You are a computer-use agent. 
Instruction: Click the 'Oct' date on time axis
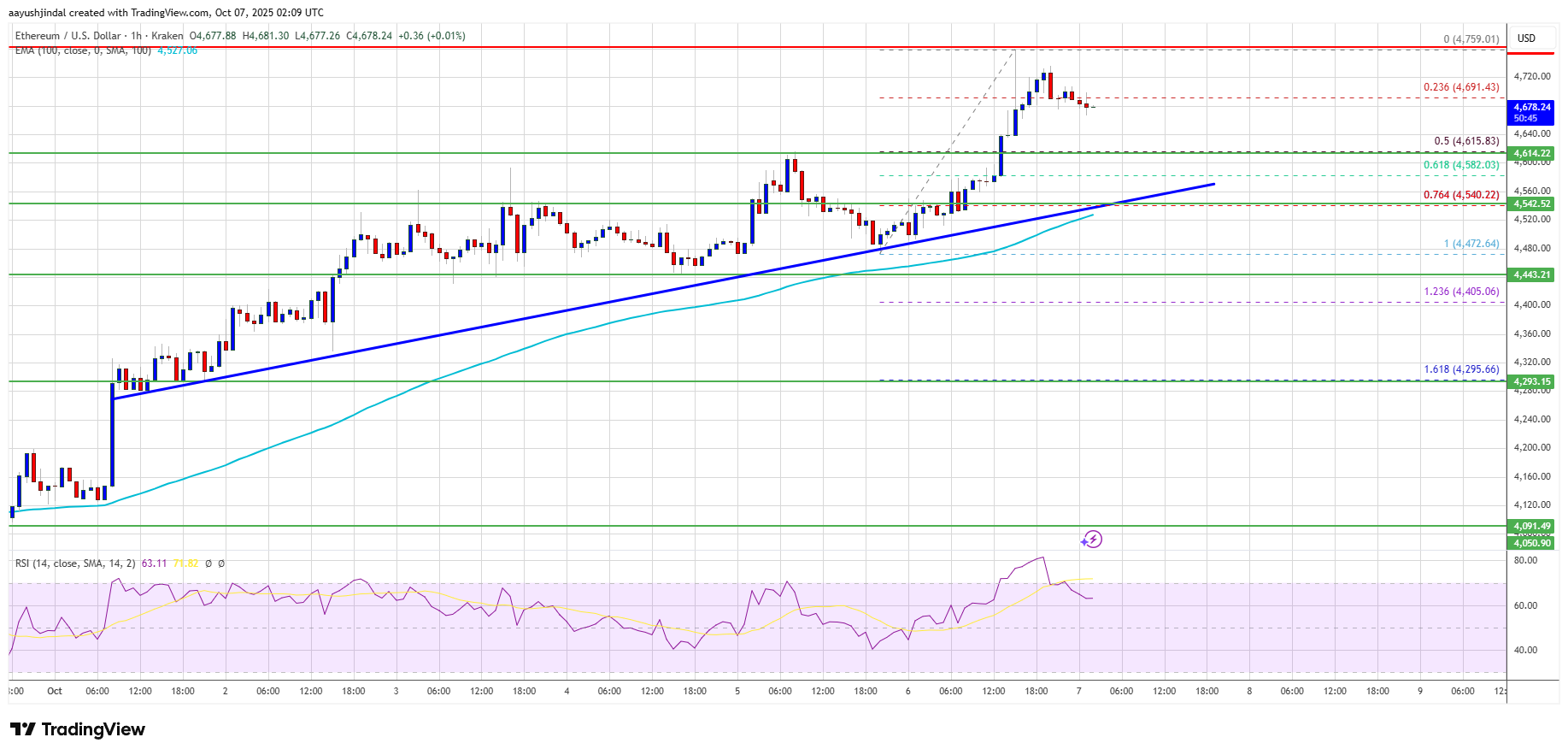pos(55,691)
